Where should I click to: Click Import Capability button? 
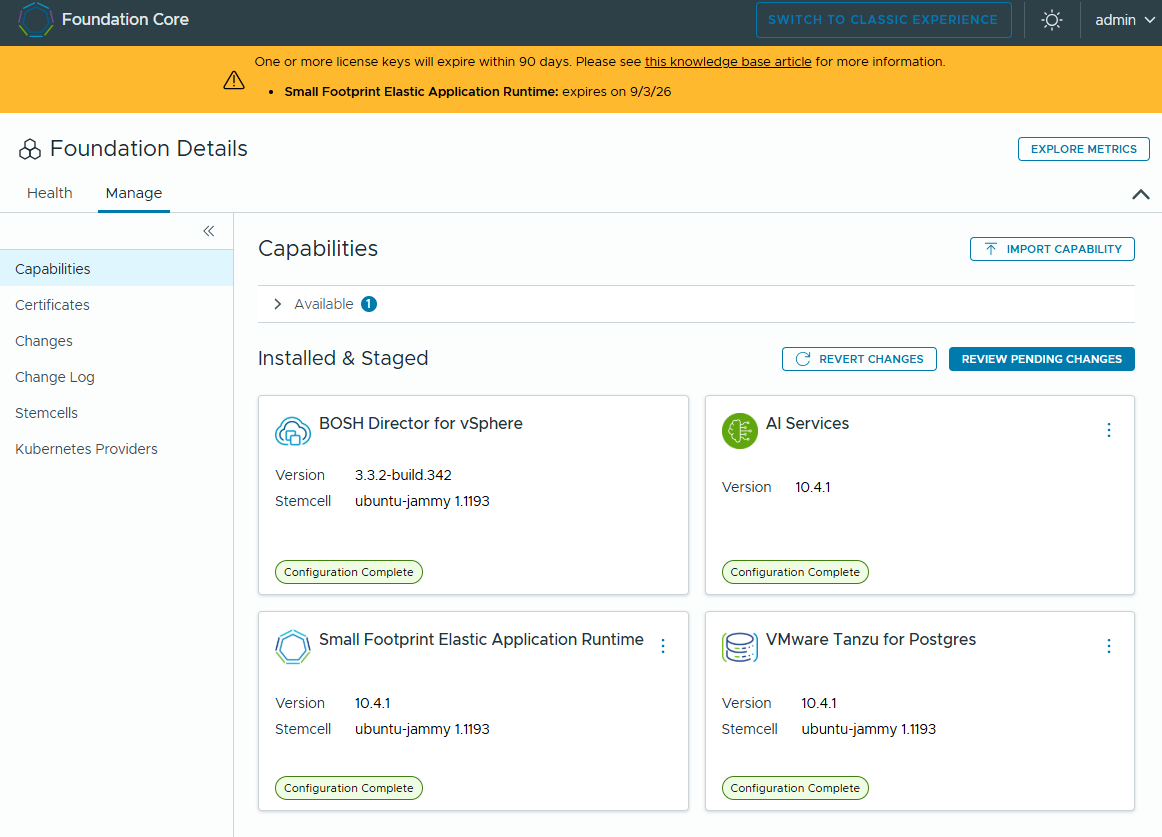[x=1052, y=249]
